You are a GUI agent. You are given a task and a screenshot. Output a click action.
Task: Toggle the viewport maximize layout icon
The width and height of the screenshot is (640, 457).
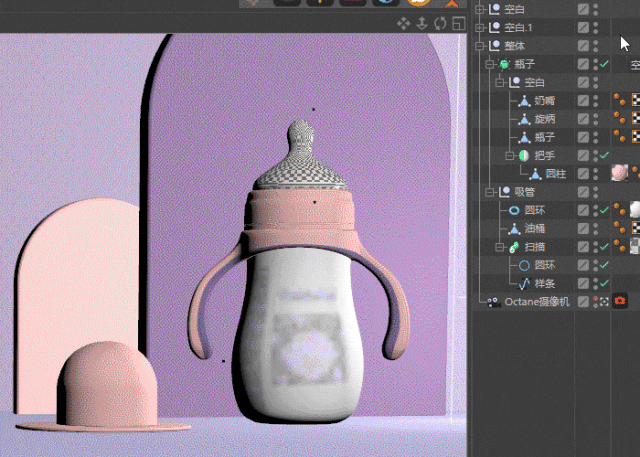pyautogui.click(x=458, y=23)
